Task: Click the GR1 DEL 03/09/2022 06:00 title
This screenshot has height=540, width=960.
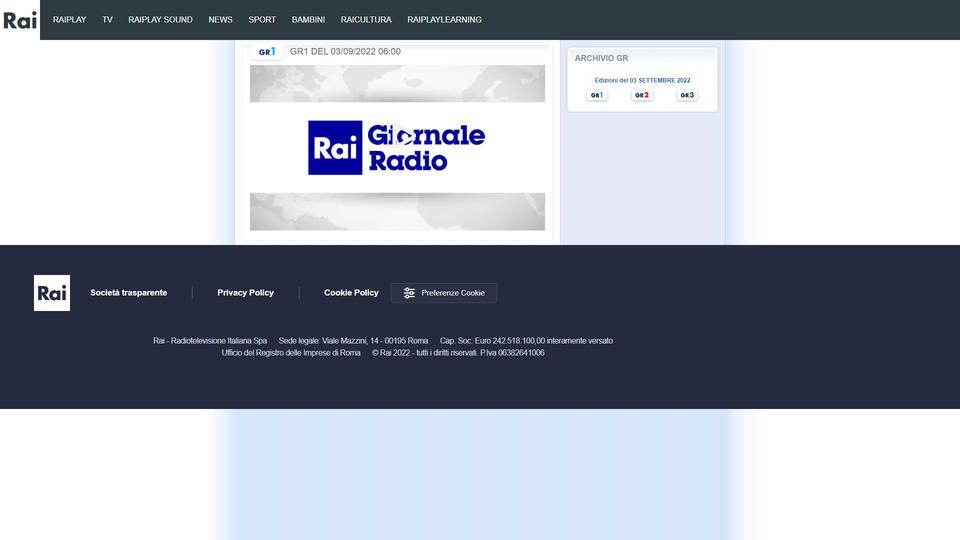Action: (345, 51)
